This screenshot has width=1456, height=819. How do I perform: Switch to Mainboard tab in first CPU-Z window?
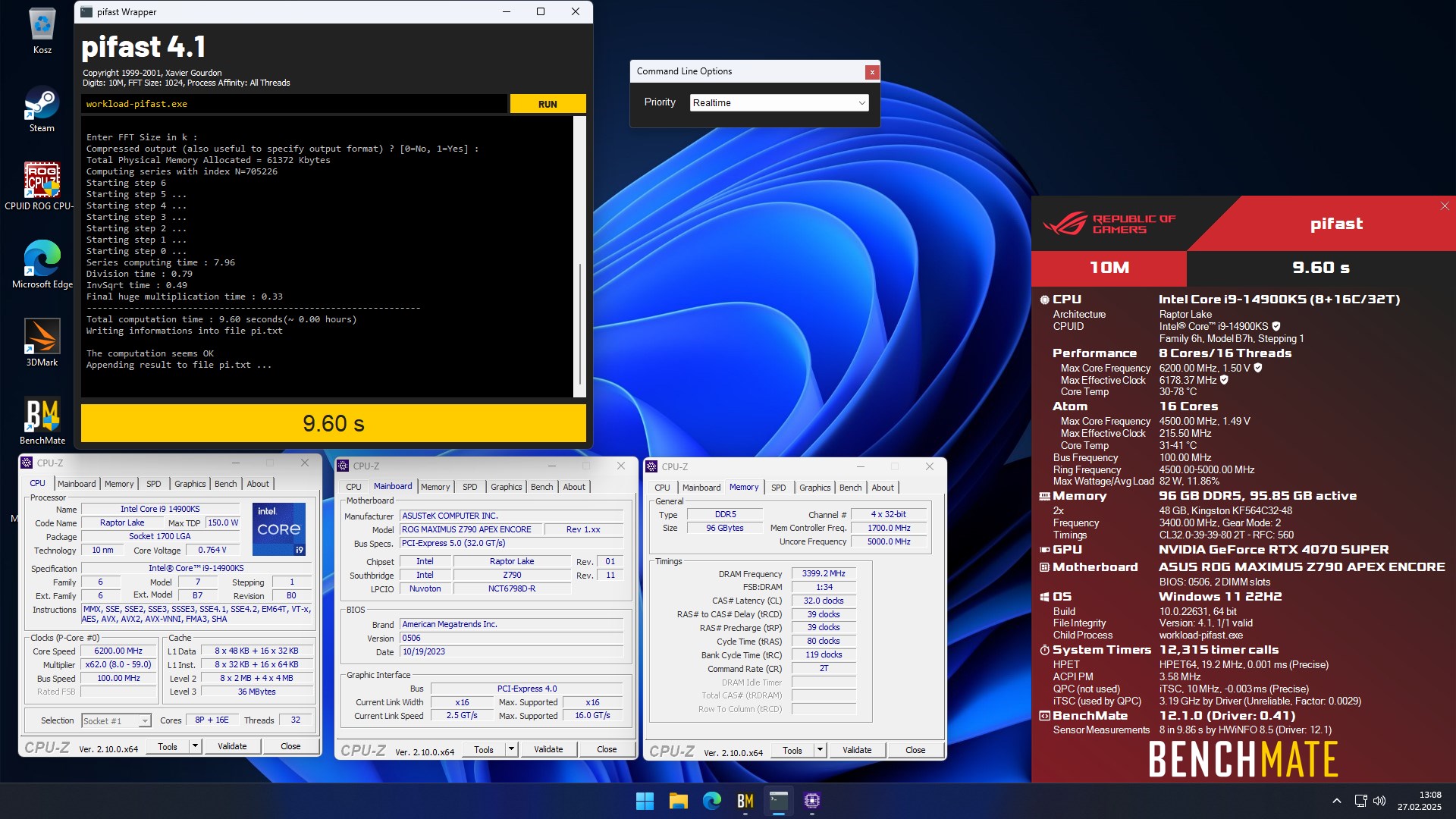click(77, 484)
